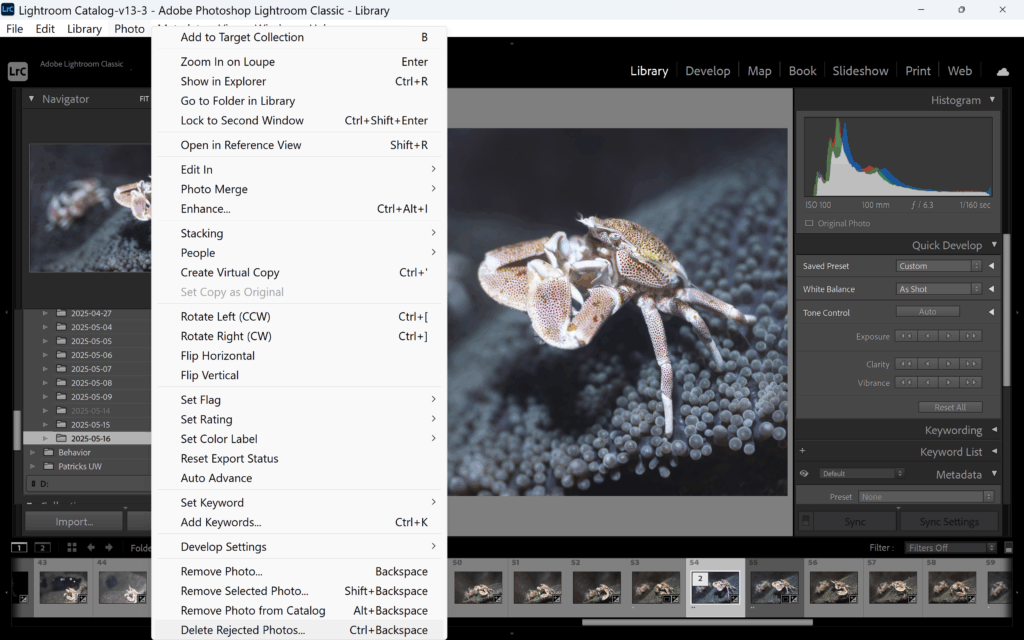The image size is (1024, 640).
Task: Expand the 2025-05-16 folder
Action: point(45,438)
